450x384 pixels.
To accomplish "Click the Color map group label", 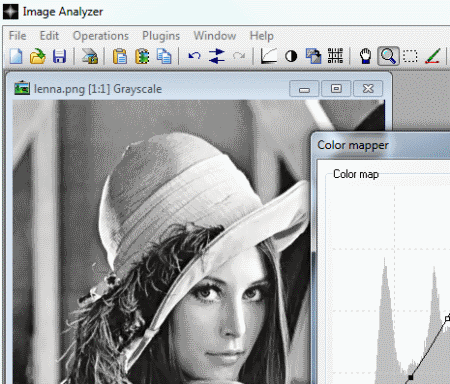I will click(356, 174).
